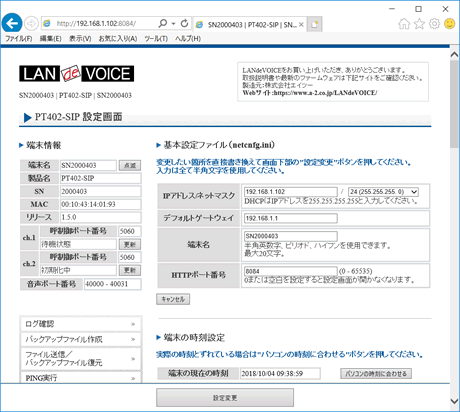Image resolution: width=460 pixels, height=412 pixels.
Task: Click the scrollbar down arrow
Action: (x=454, y=401)
